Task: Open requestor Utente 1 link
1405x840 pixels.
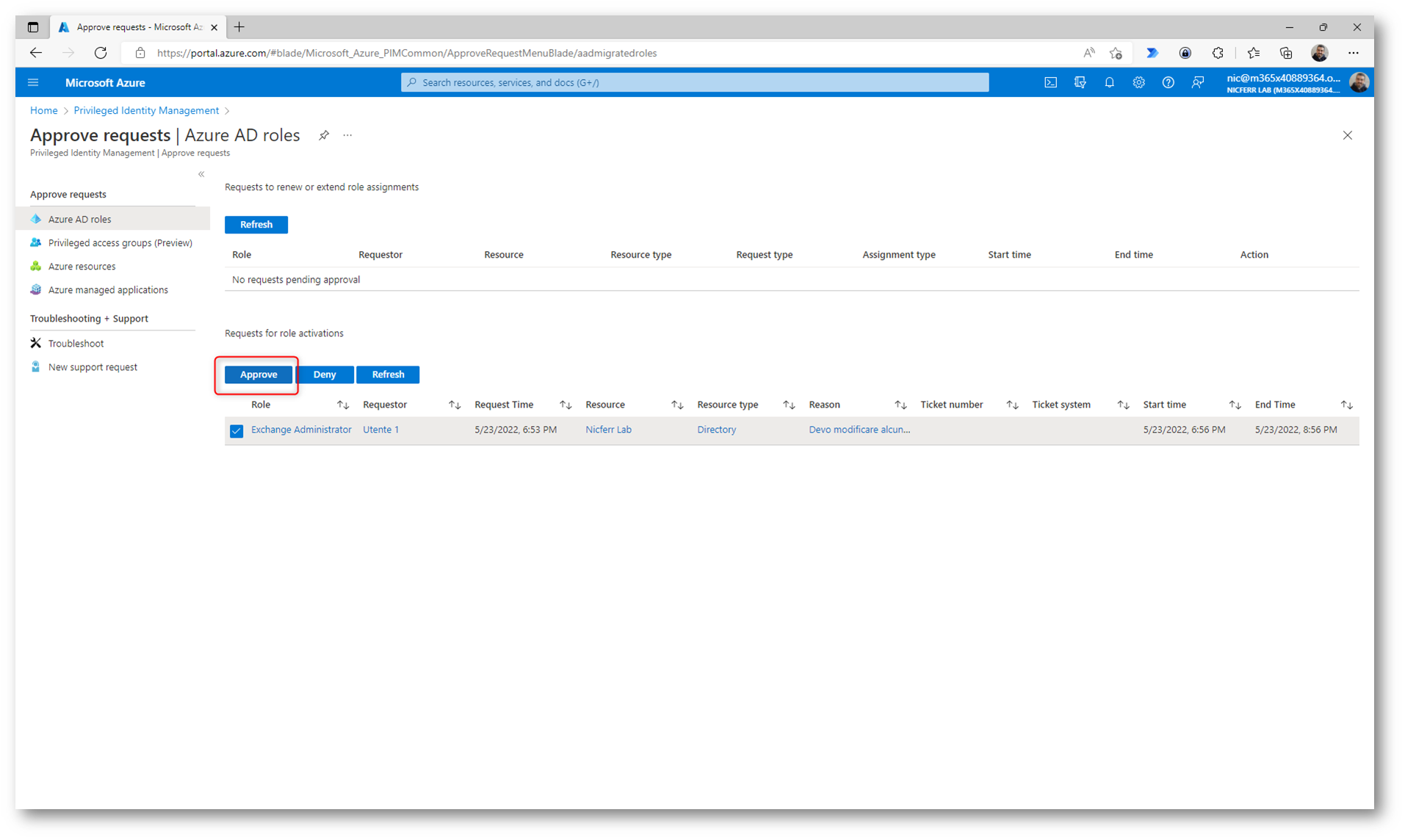Action: pyautogui.click(x=380, y=430)
